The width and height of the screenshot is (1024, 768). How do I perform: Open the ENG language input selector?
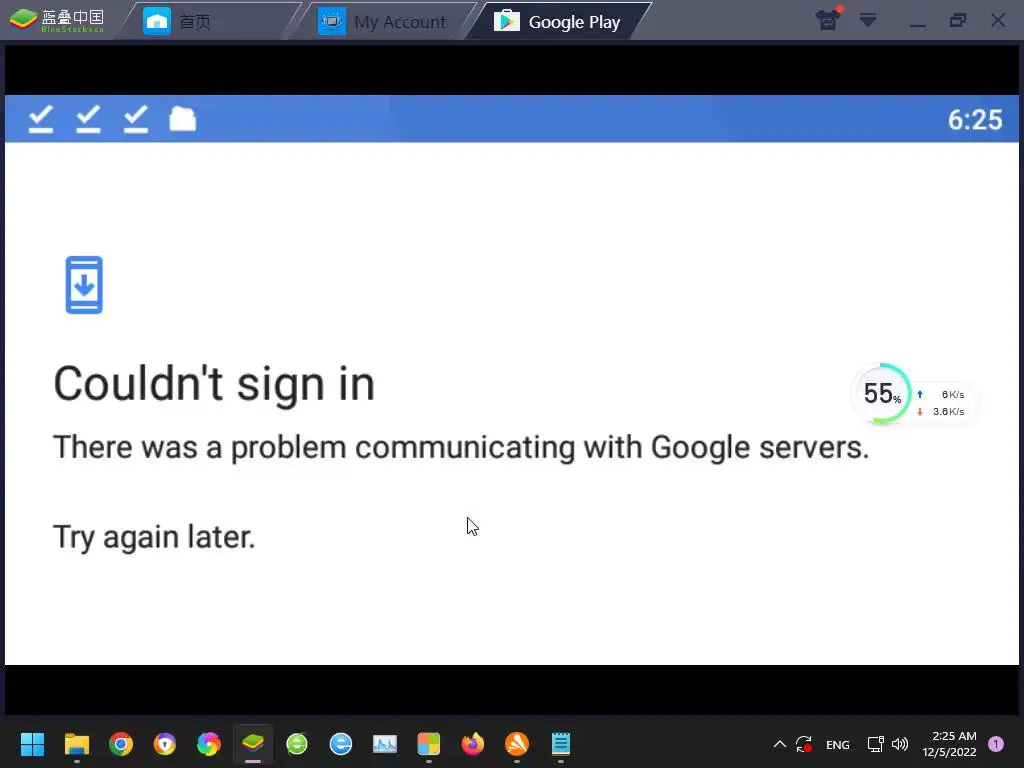[838, 744]
